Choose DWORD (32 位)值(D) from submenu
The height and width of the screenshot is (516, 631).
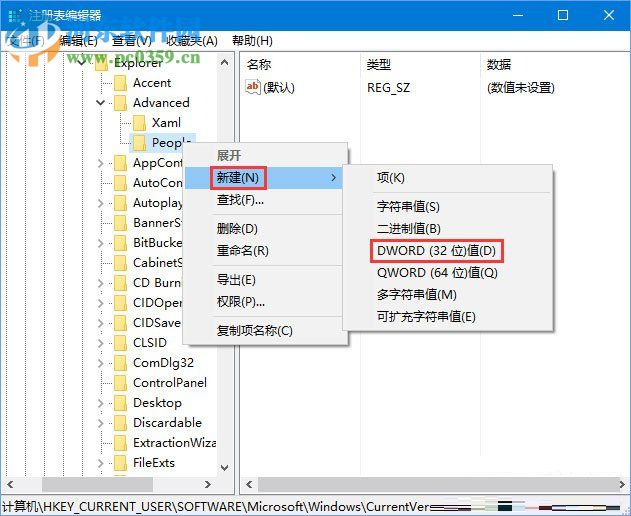click(436, 251)
